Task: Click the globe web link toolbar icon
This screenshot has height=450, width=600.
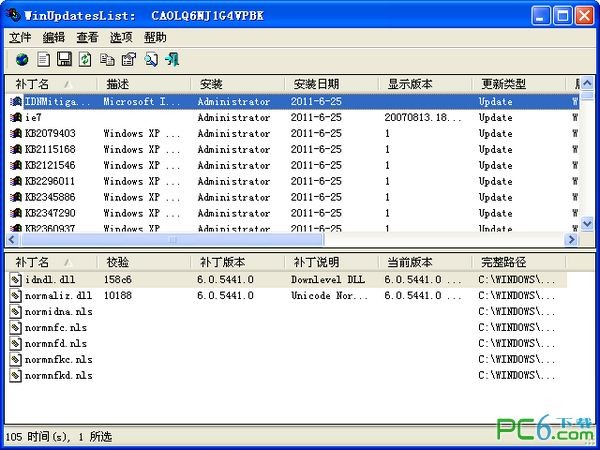Action: (x=22, y=60)
